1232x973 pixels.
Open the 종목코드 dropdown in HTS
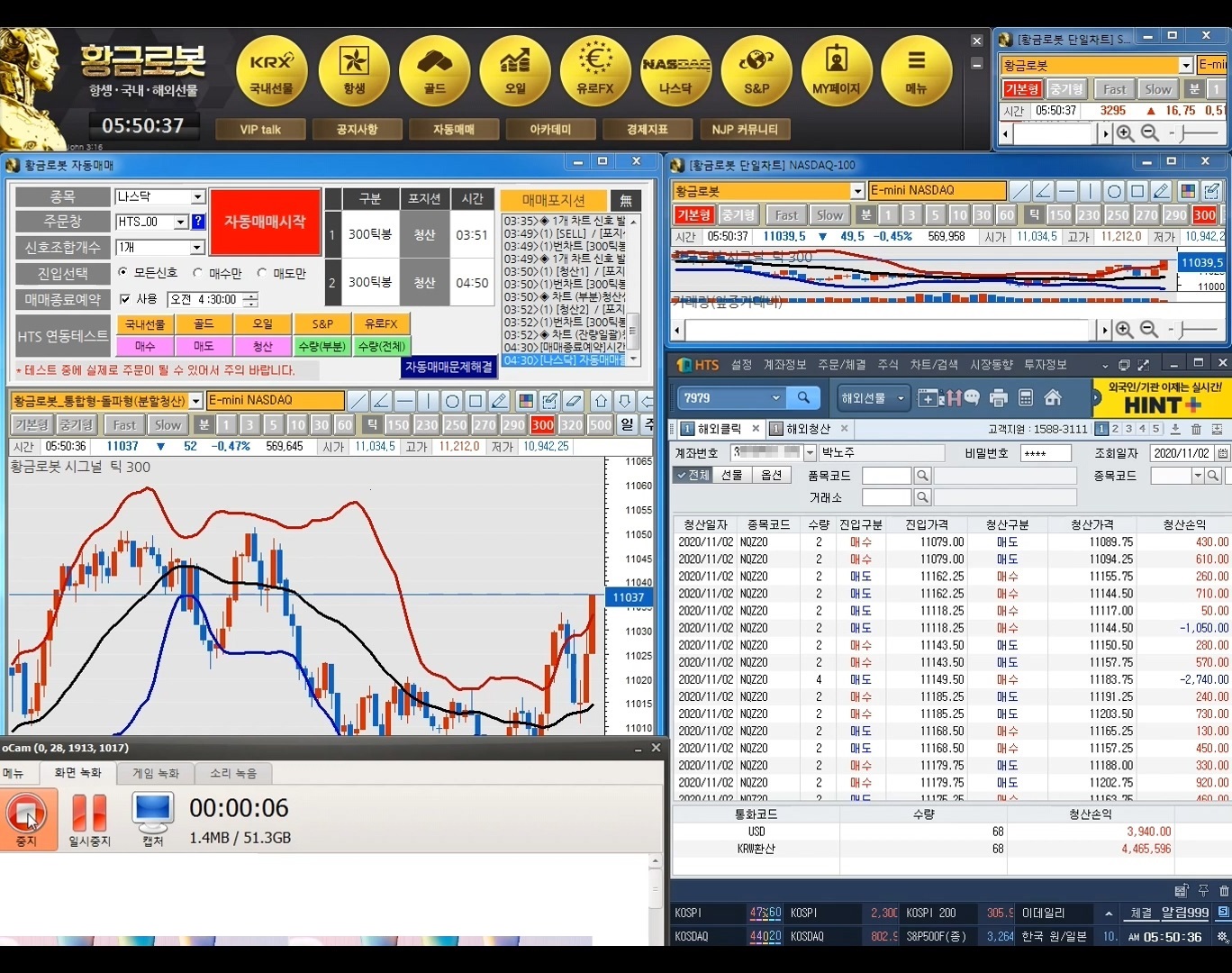1198,476
